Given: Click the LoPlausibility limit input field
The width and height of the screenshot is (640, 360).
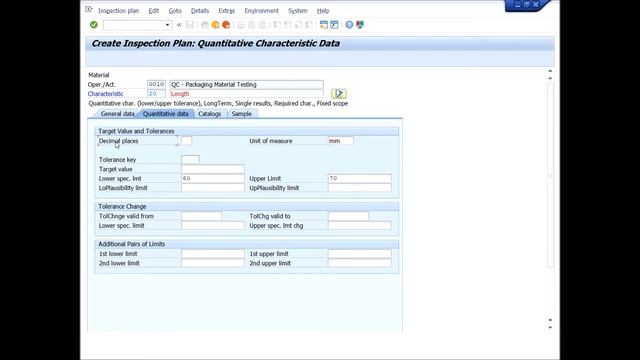Looking at the screenshot, I should [x=213, y=188].
